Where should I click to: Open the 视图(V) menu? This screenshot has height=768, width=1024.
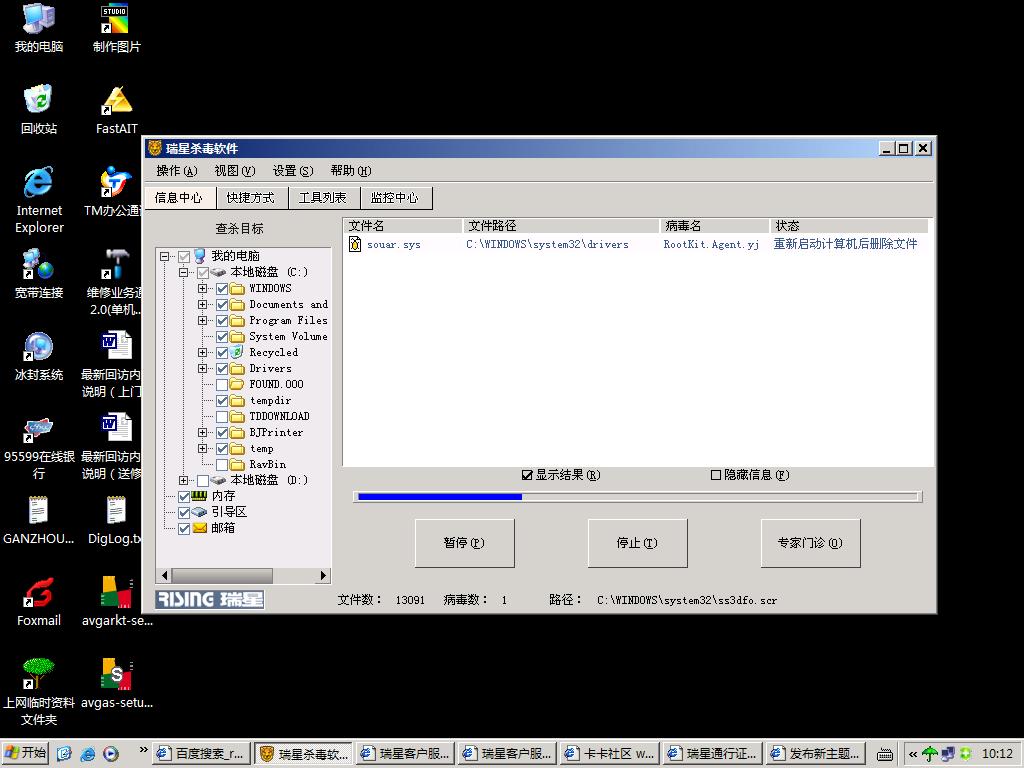point(234,171)
